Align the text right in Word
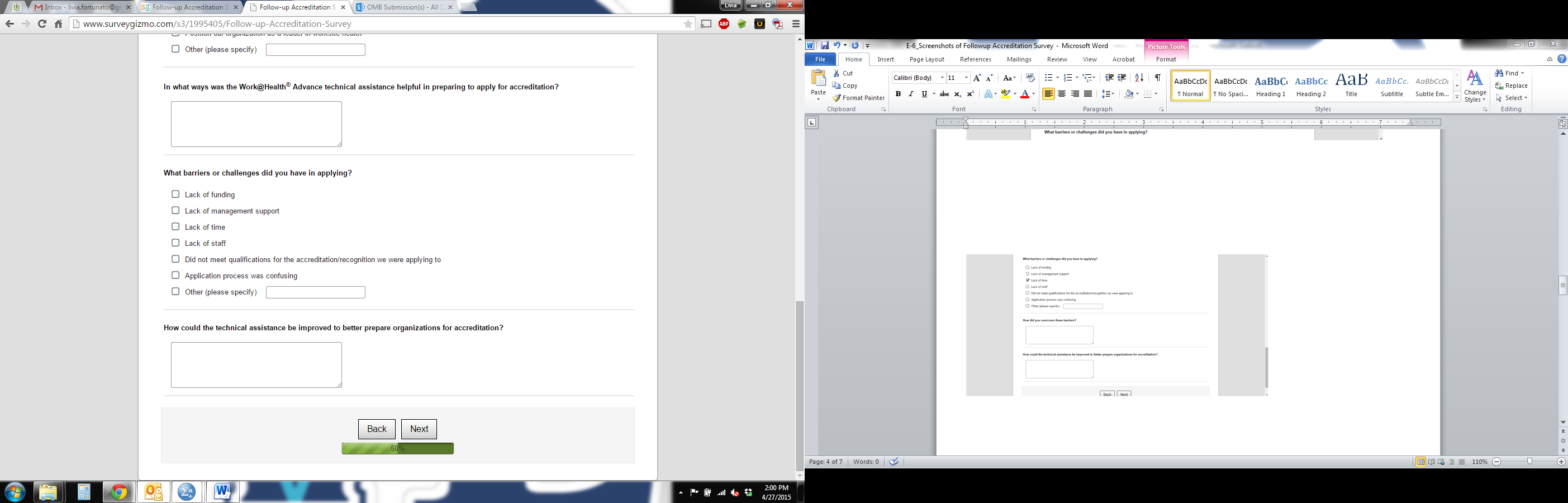 1075,94
